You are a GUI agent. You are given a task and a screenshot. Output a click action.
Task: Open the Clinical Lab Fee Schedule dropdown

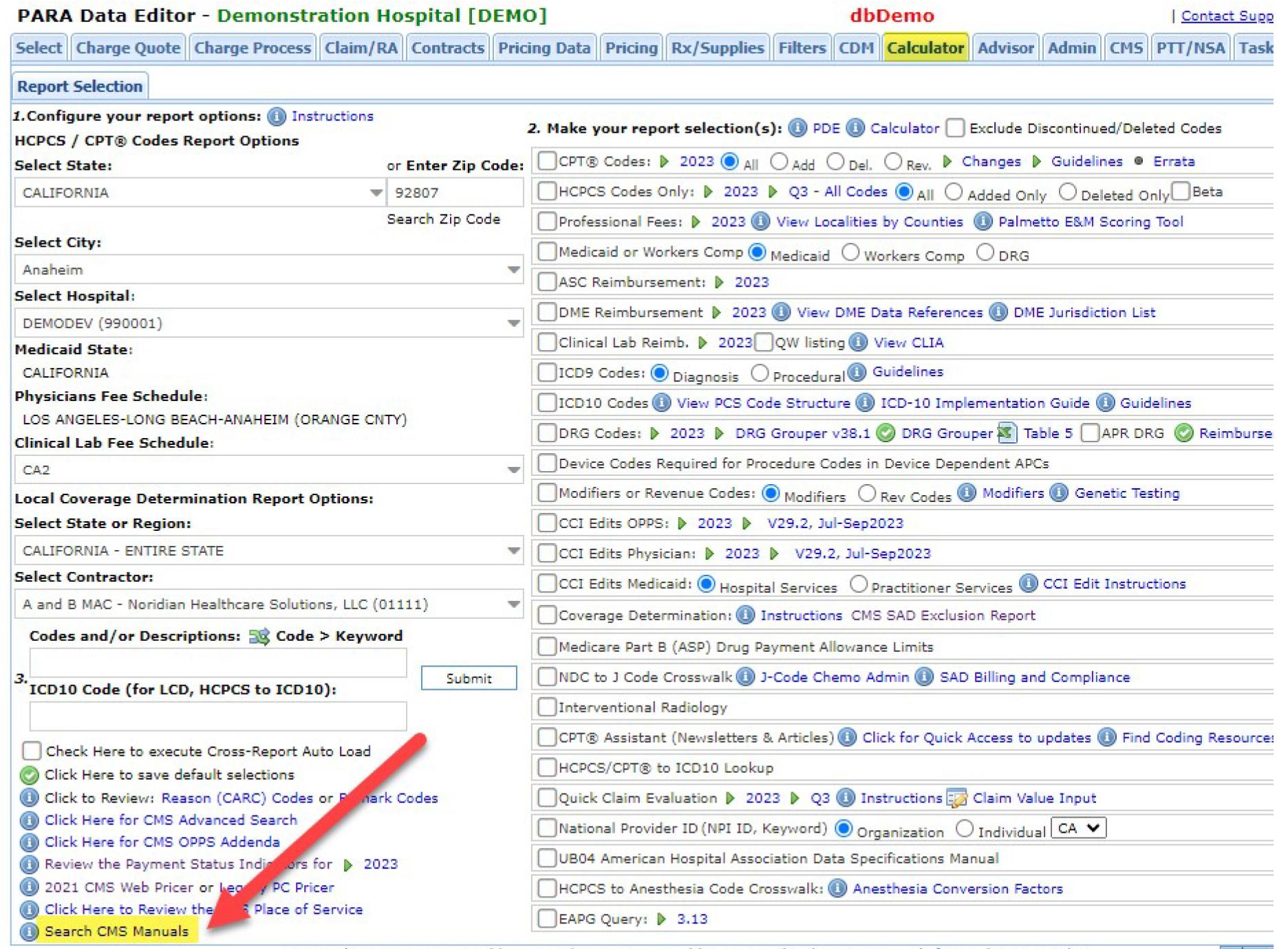pos(268,470)
